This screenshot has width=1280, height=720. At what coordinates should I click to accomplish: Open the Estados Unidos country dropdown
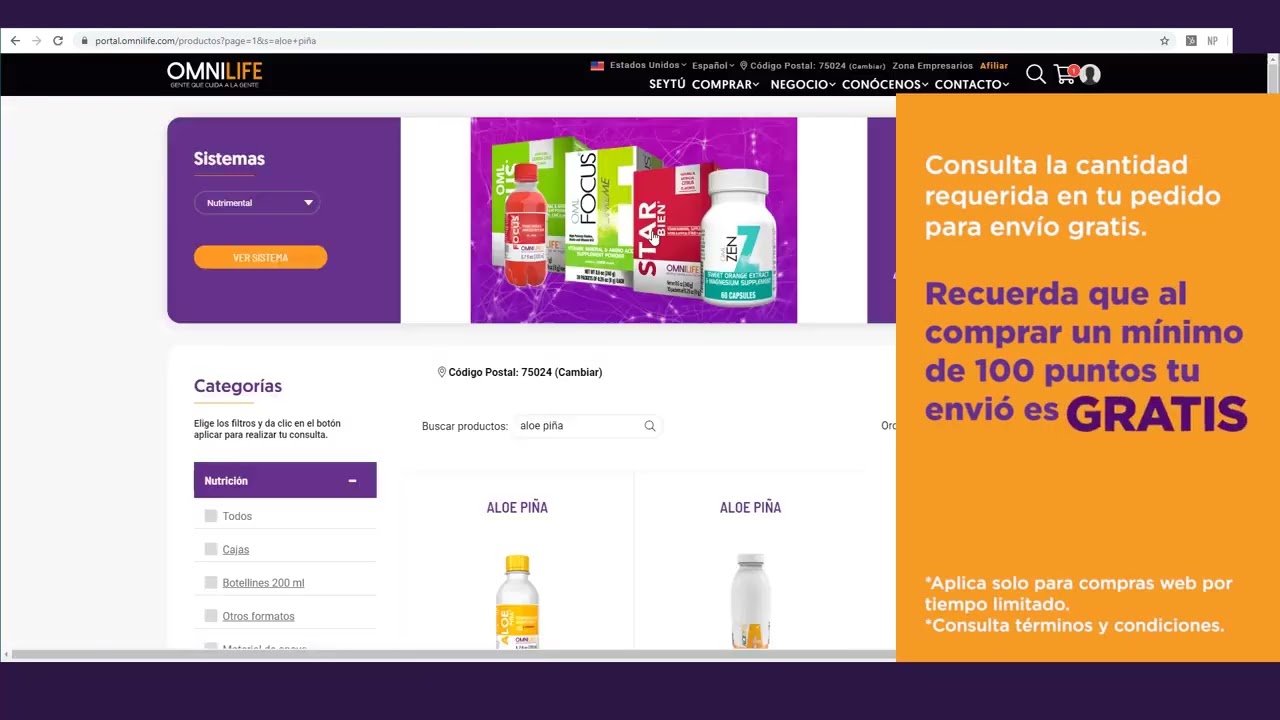[x=648, y=66]
